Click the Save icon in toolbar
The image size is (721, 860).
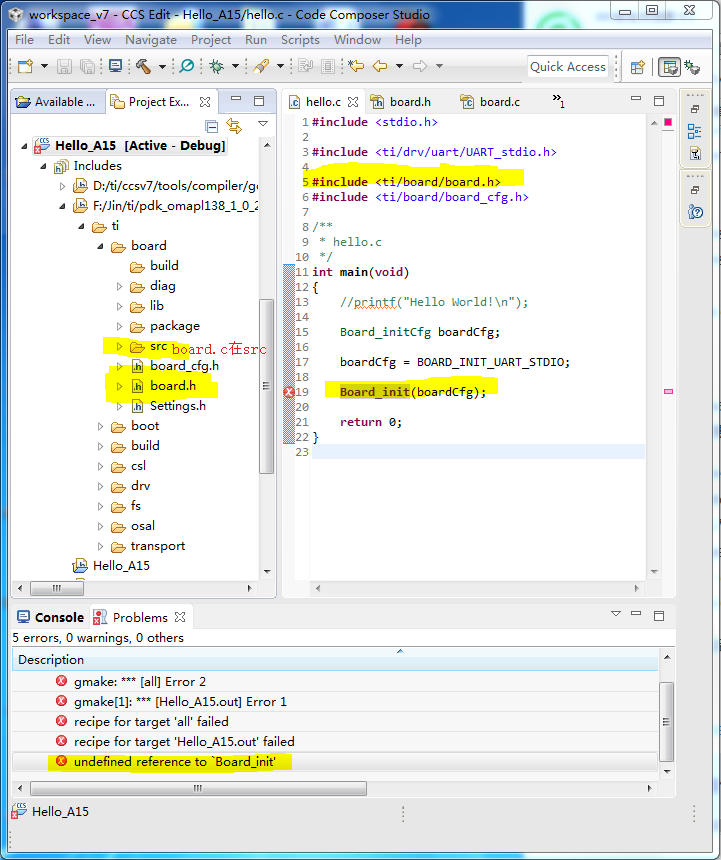64,66
